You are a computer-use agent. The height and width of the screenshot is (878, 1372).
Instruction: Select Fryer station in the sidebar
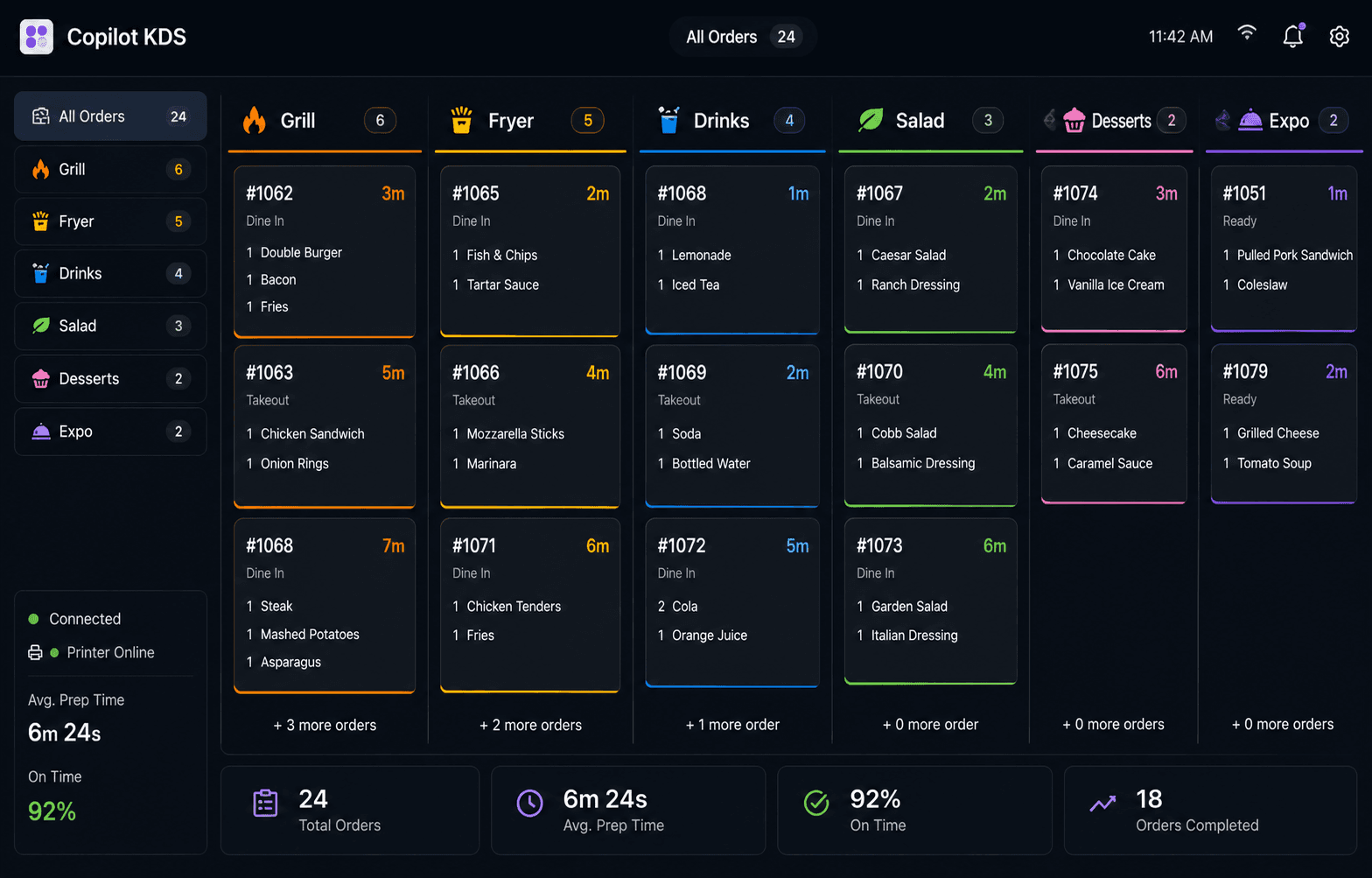pyautogui.click(x=110, y=221)
